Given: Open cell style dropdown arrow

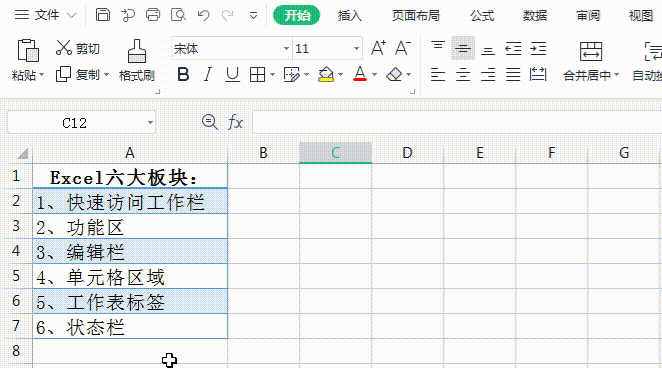Looking at the screenshot, I should 307,75.
